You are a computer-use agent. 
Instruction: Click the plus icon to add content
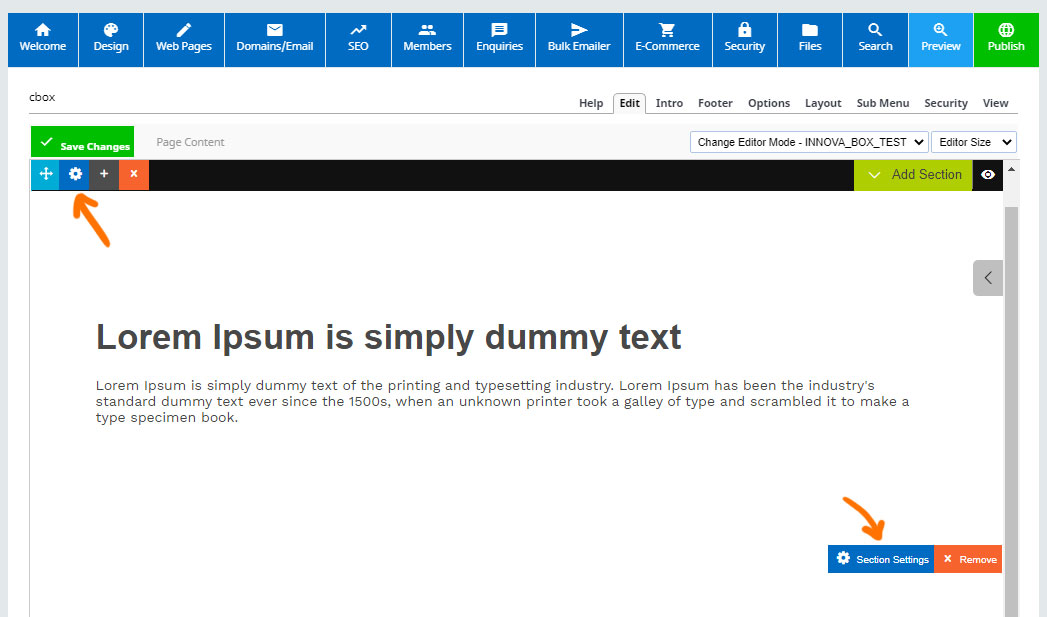pyautogui.click(x=104, y=174)
